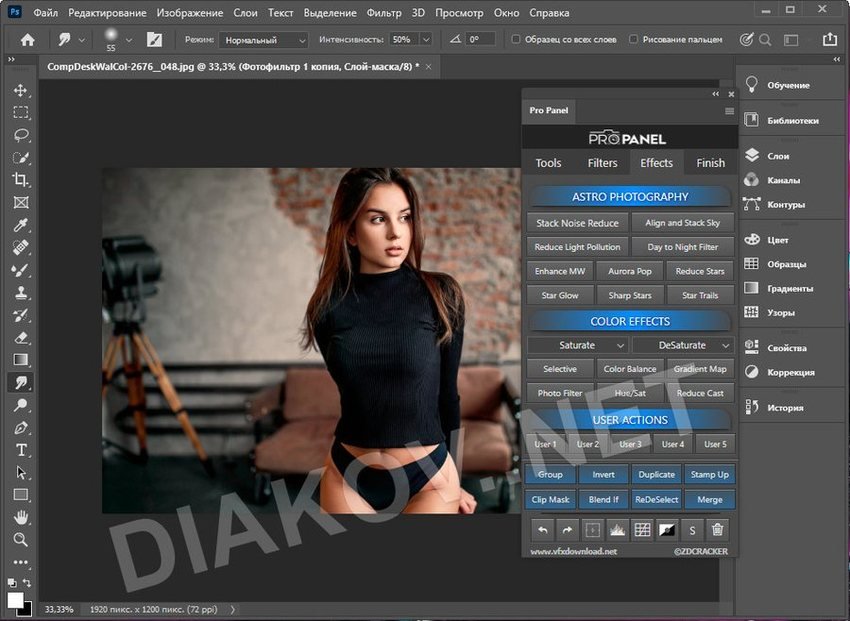Click the Color Balance button
The width and height of the screenshot is (850, 621).
tap(630, 369)
